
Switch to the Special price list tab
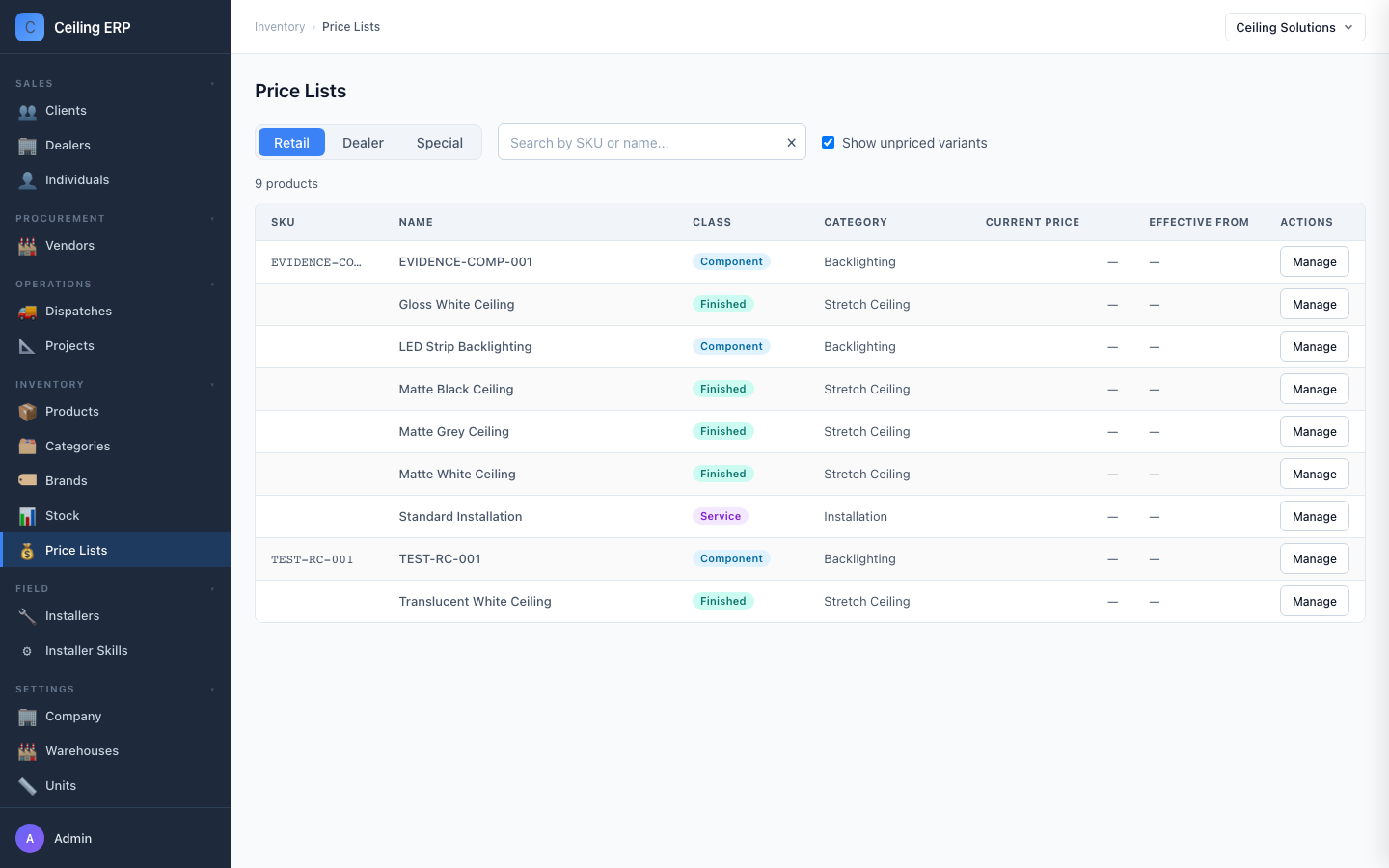click(440, 143)
